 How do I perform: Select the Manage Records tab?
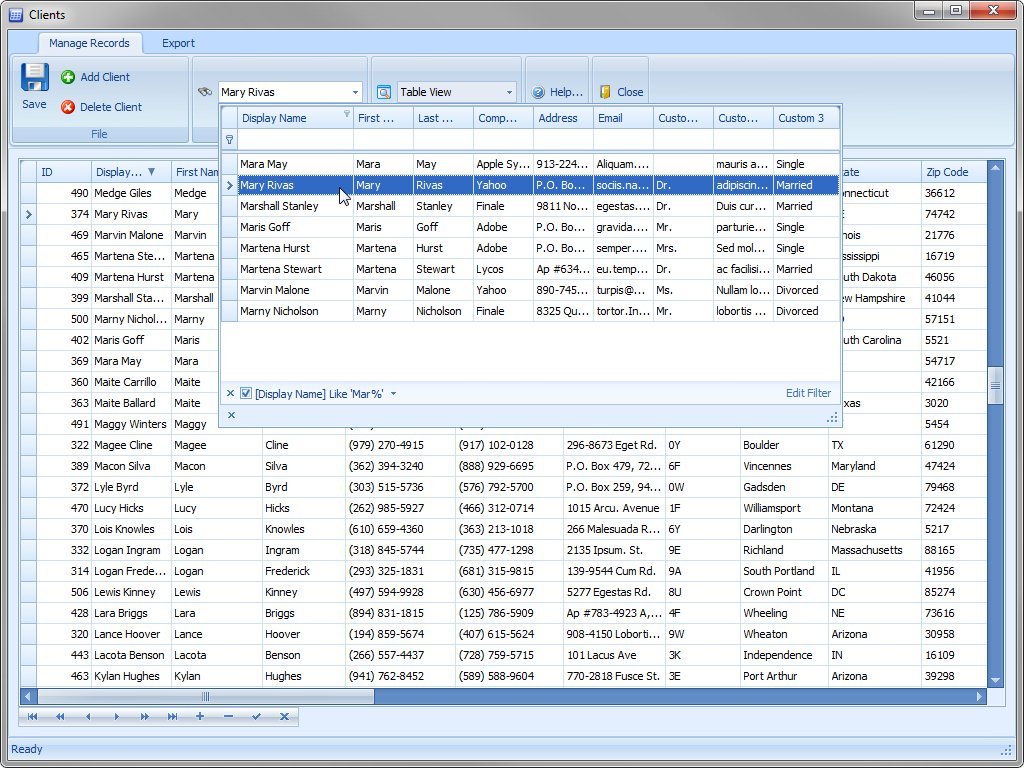coord(89,43)
